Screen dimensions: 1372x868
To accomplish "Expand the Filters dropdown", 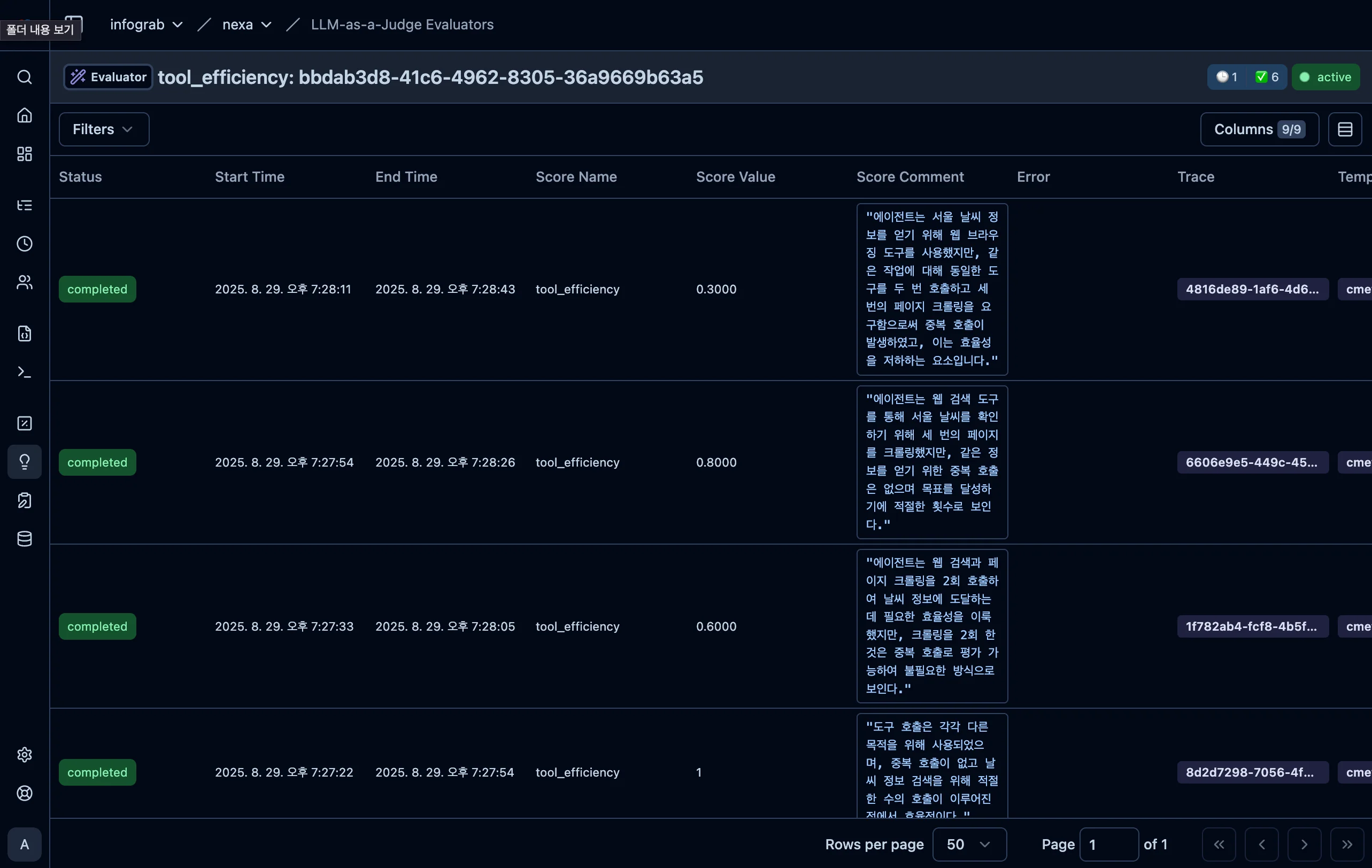I will click(104, 129).
